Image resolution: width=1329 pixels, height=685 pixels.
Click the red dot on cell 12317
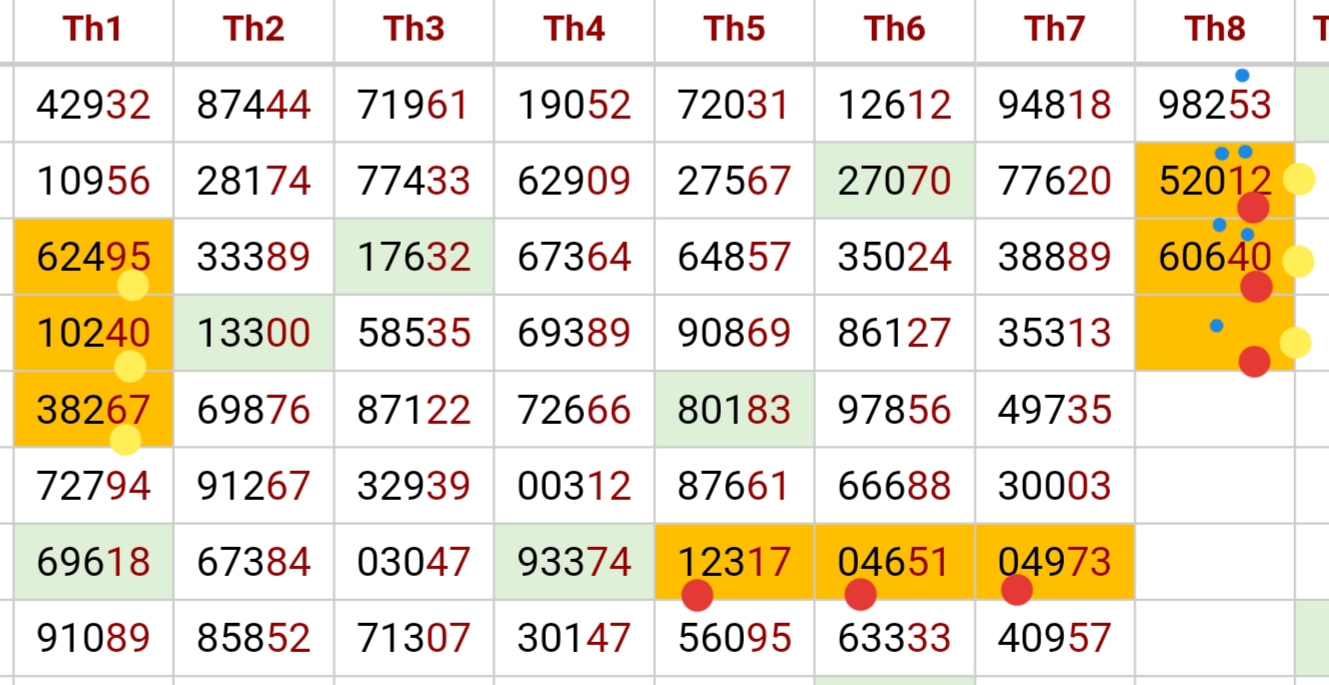(x=697, y=595)
